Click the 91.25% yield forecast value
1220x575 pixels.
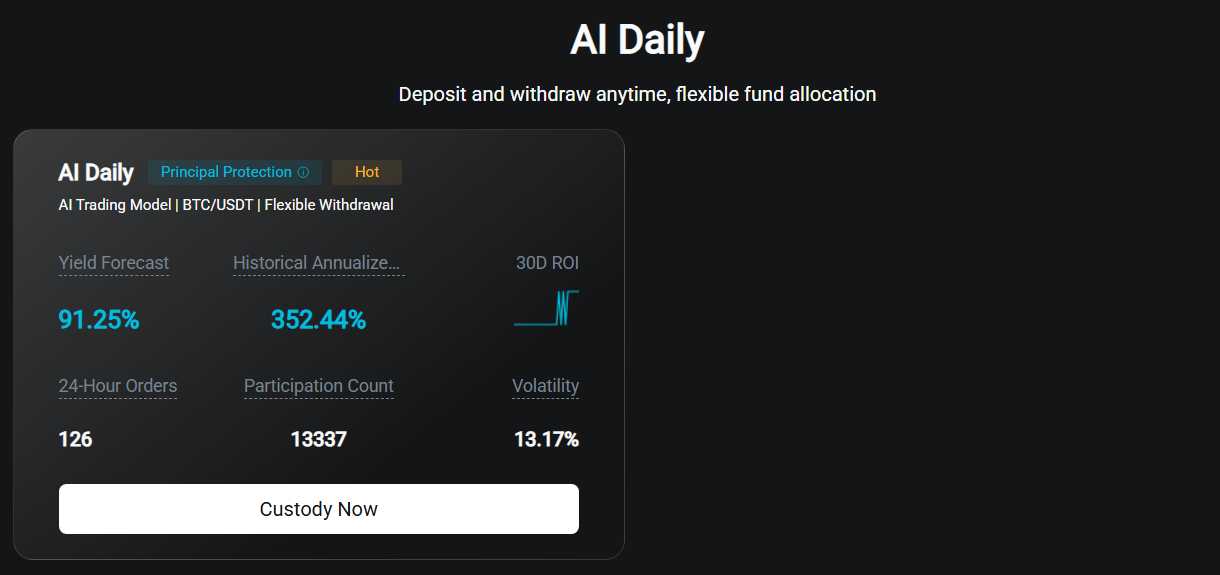[99, 320]
